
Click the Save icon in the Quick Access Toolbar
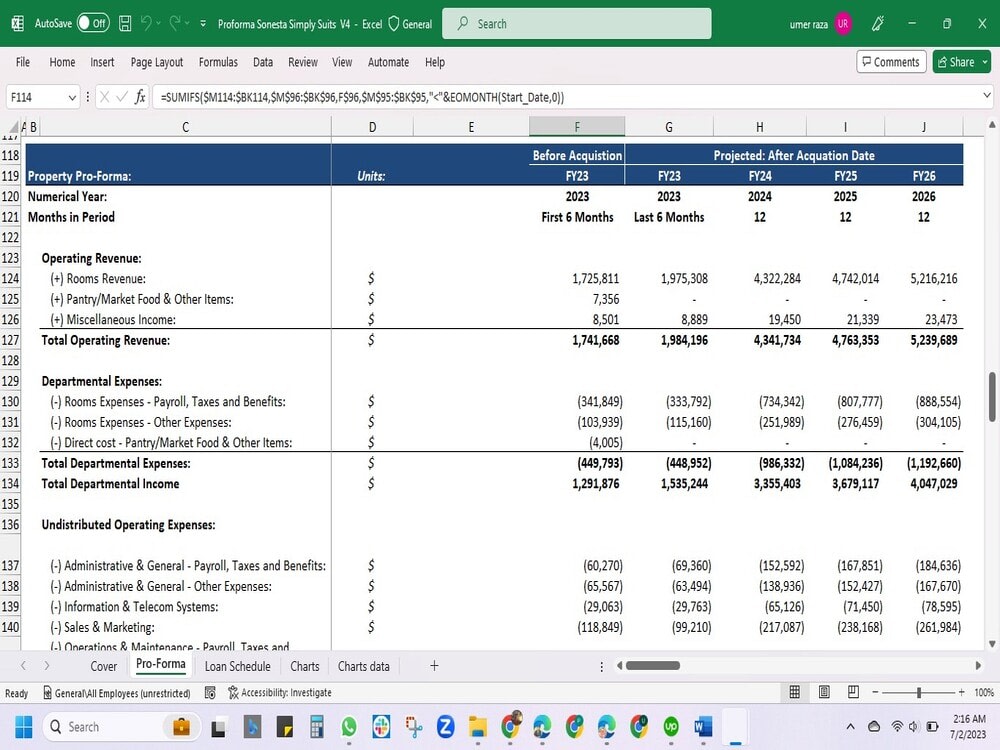(x=124, y=22)
